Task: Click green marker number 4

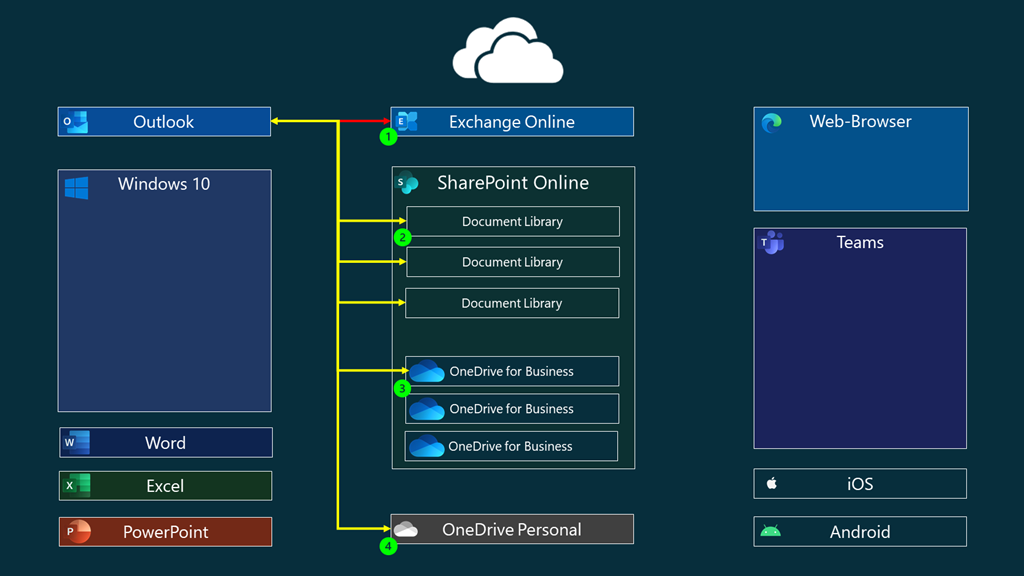Action: coord(388,546)
